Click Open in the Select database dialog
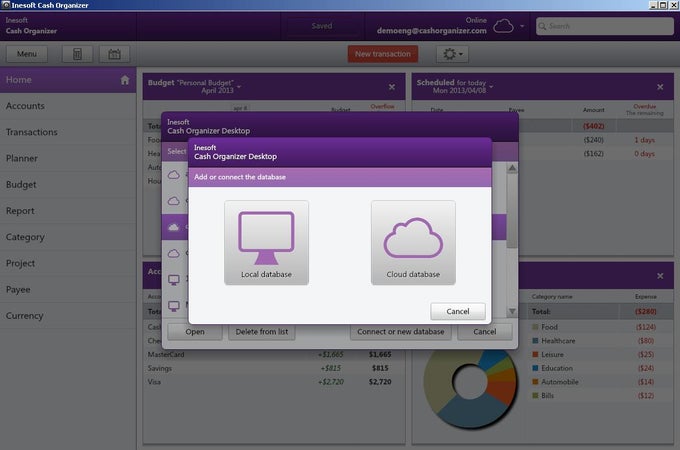680x450 pixels. point(195,332)
